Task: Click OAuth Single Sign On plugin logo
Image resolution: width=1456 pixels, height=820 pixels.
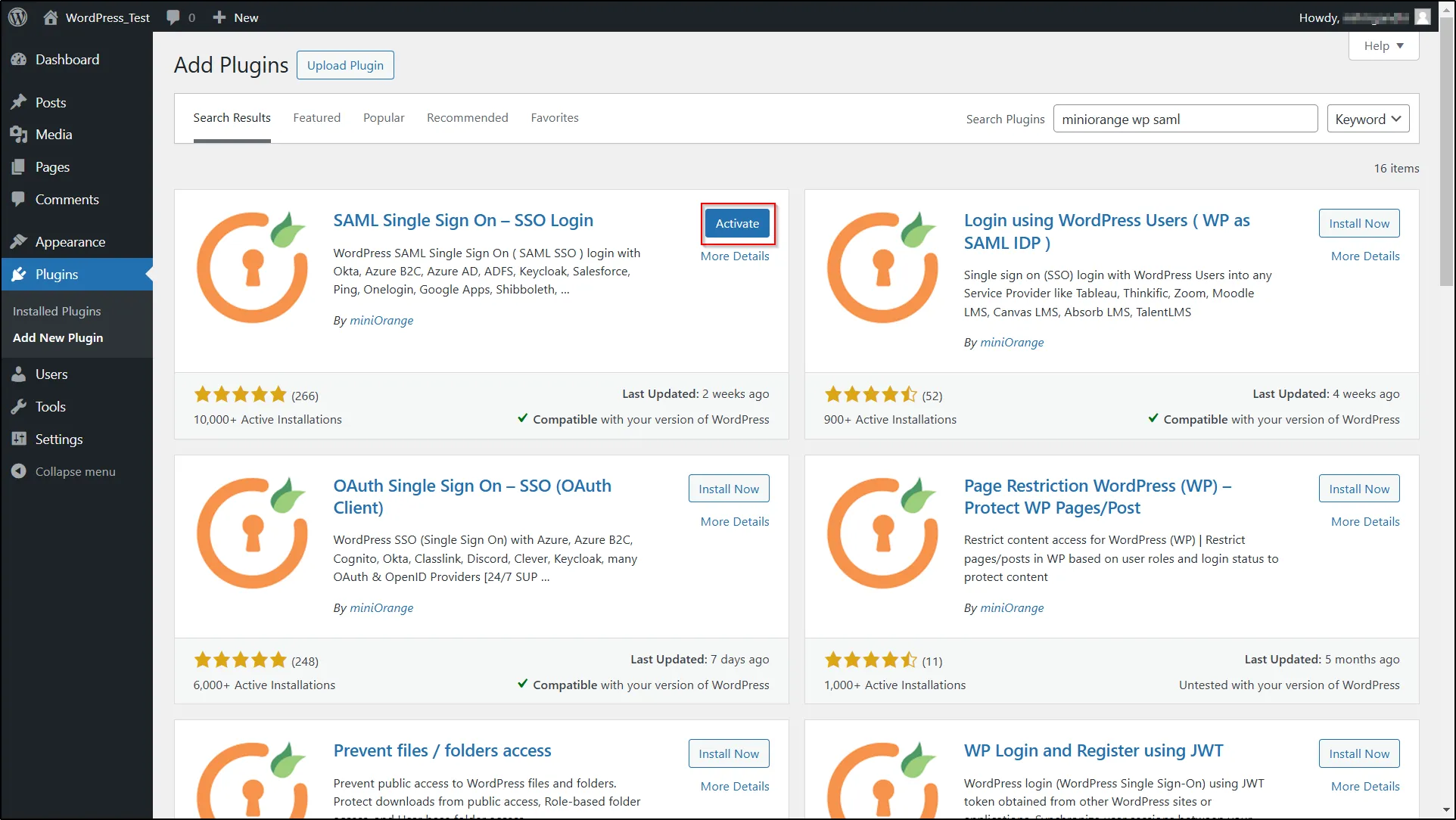Action: point(252,533)
